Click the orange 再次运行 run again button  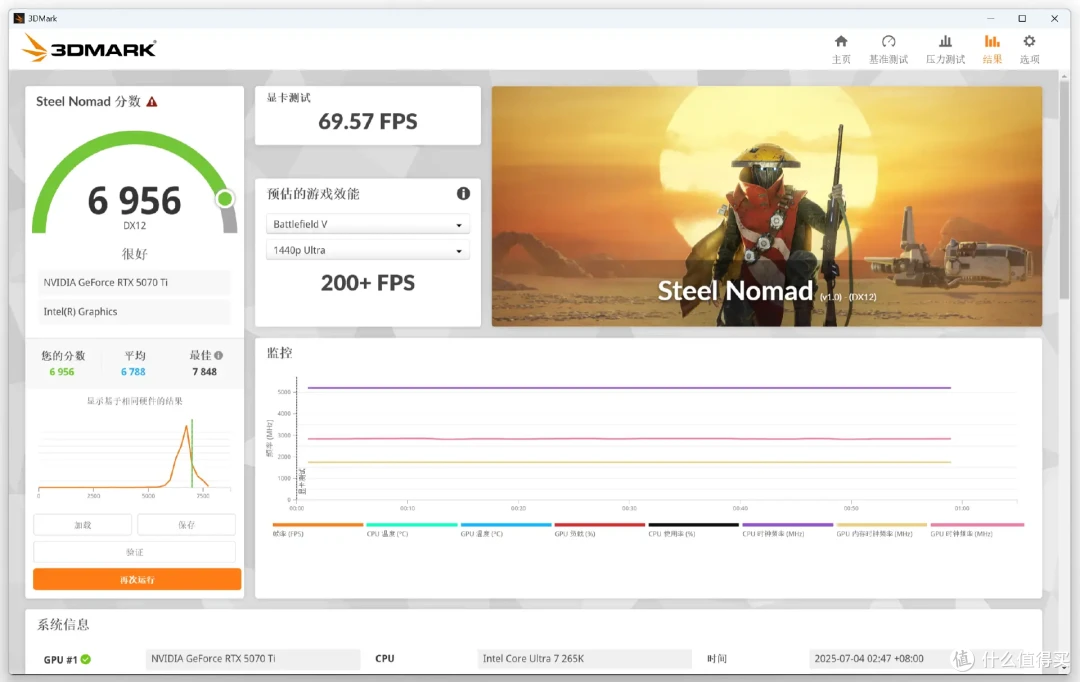click(137, 579)
